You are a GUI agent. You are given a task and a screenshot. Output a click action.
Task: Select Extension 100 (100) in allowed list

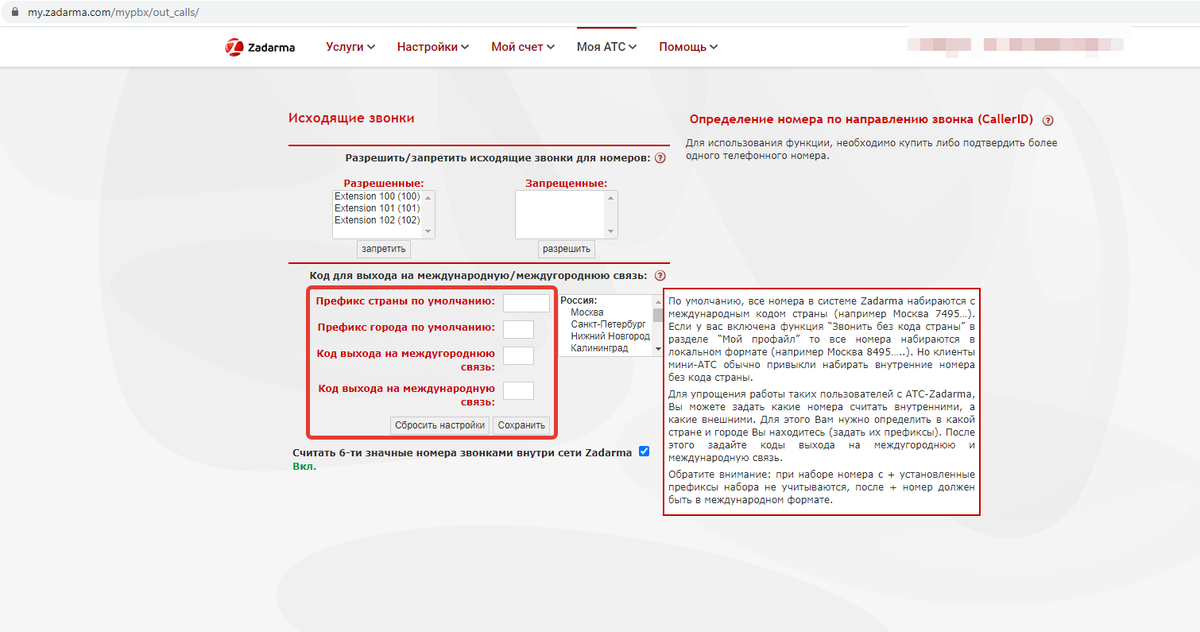(377, 197)
